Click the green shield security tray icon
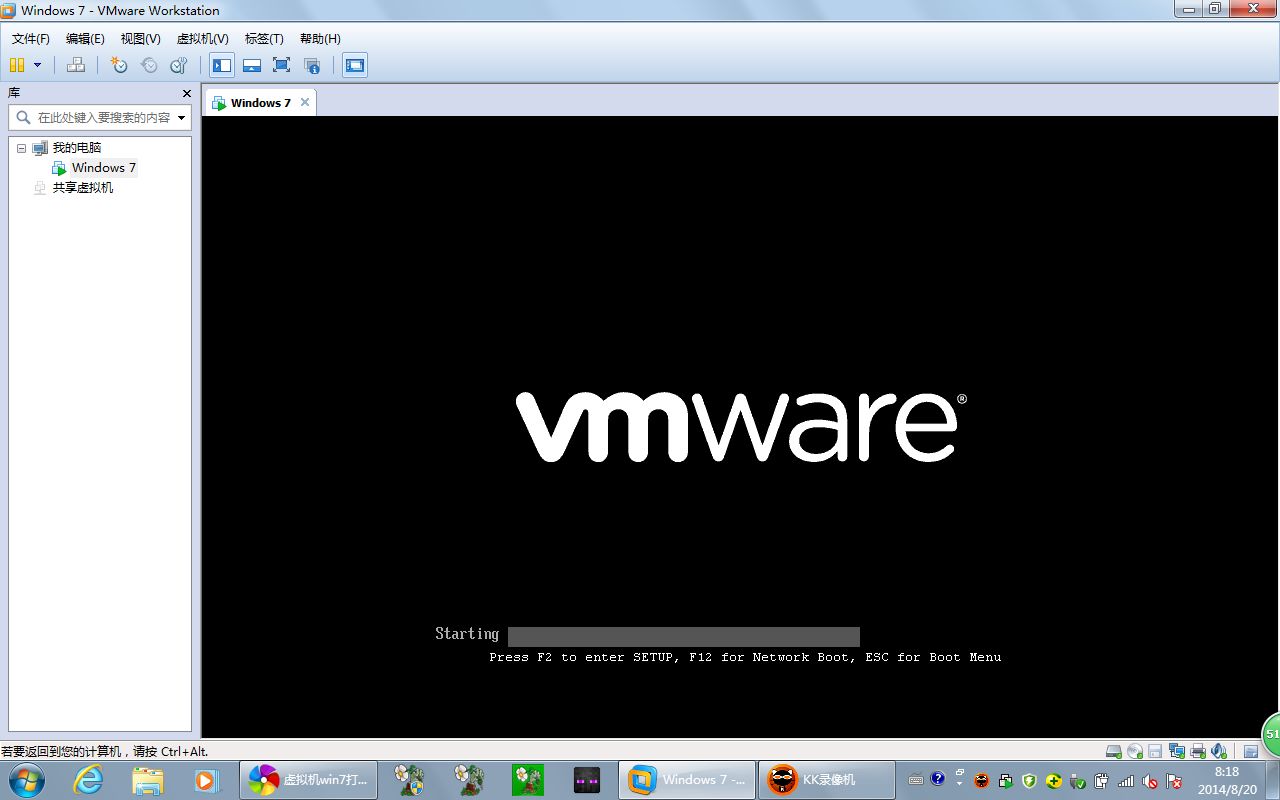 [1029, 781]
